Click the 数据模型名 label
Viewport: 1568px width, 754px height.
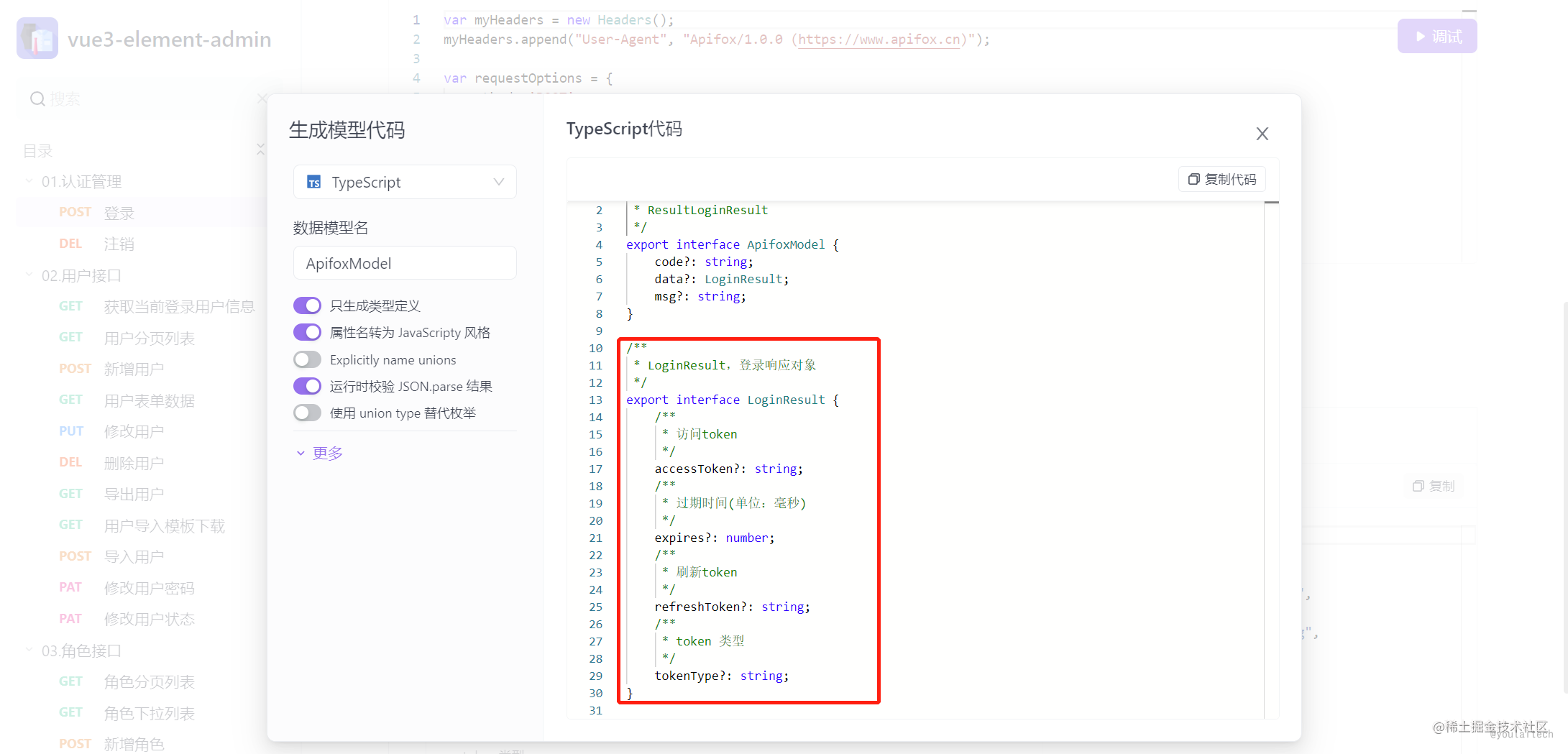331,228
